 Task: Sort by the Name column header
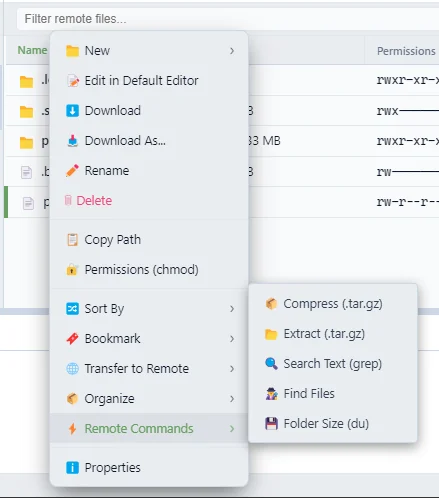click(x=32, y=50)
